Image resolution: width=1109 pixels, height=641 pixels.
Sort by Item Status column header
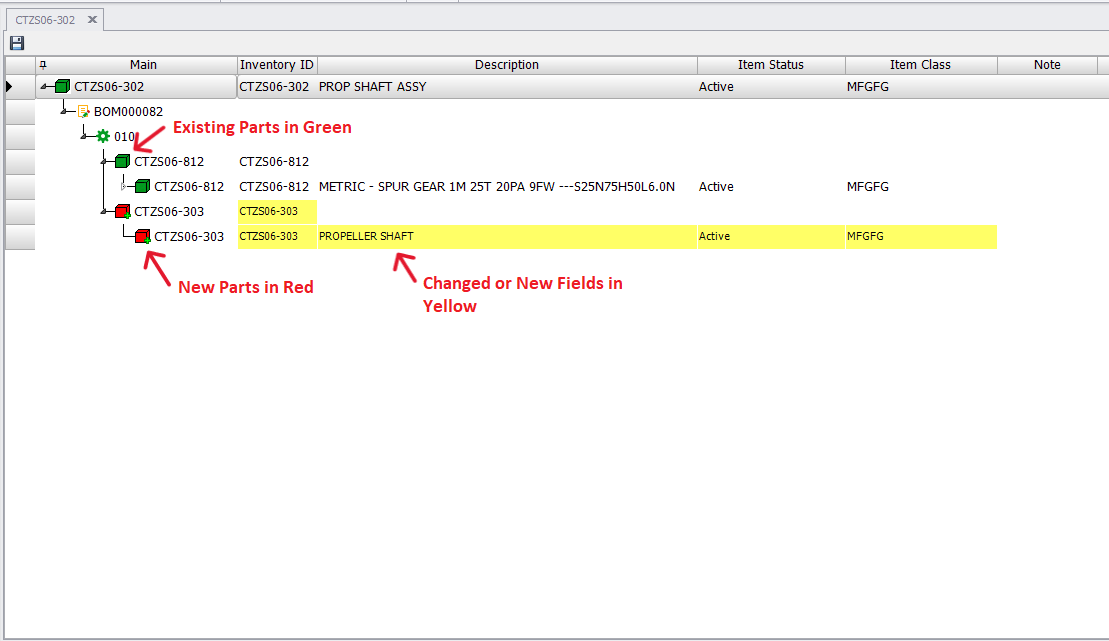[770, 65]
